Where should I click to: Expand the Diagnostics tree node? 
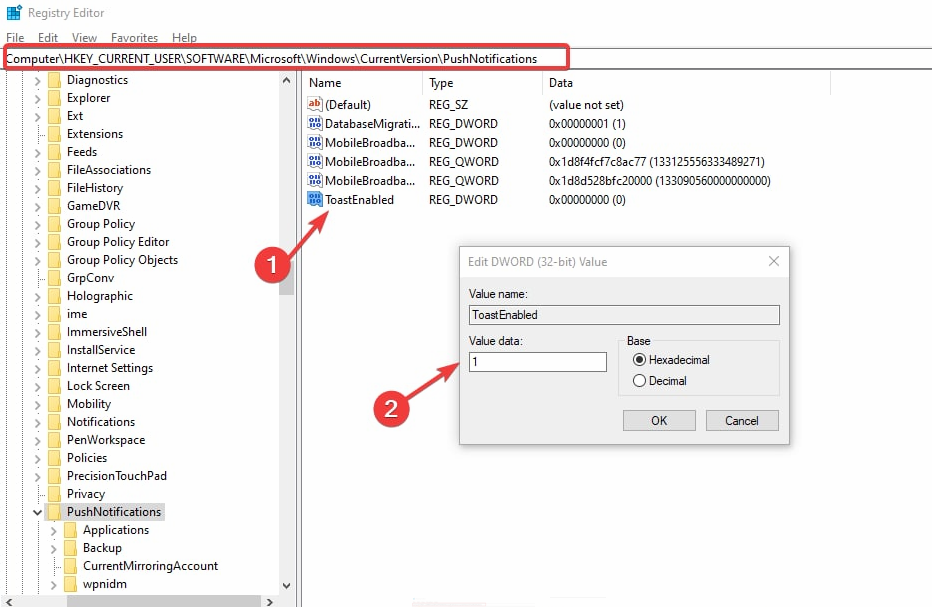(37, 81)
